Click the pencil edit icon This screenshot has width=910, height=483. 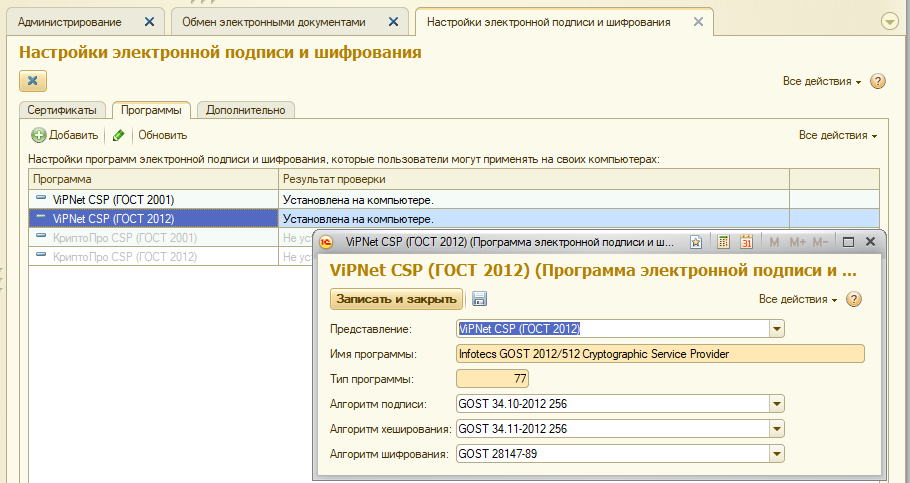coord(118,135)
